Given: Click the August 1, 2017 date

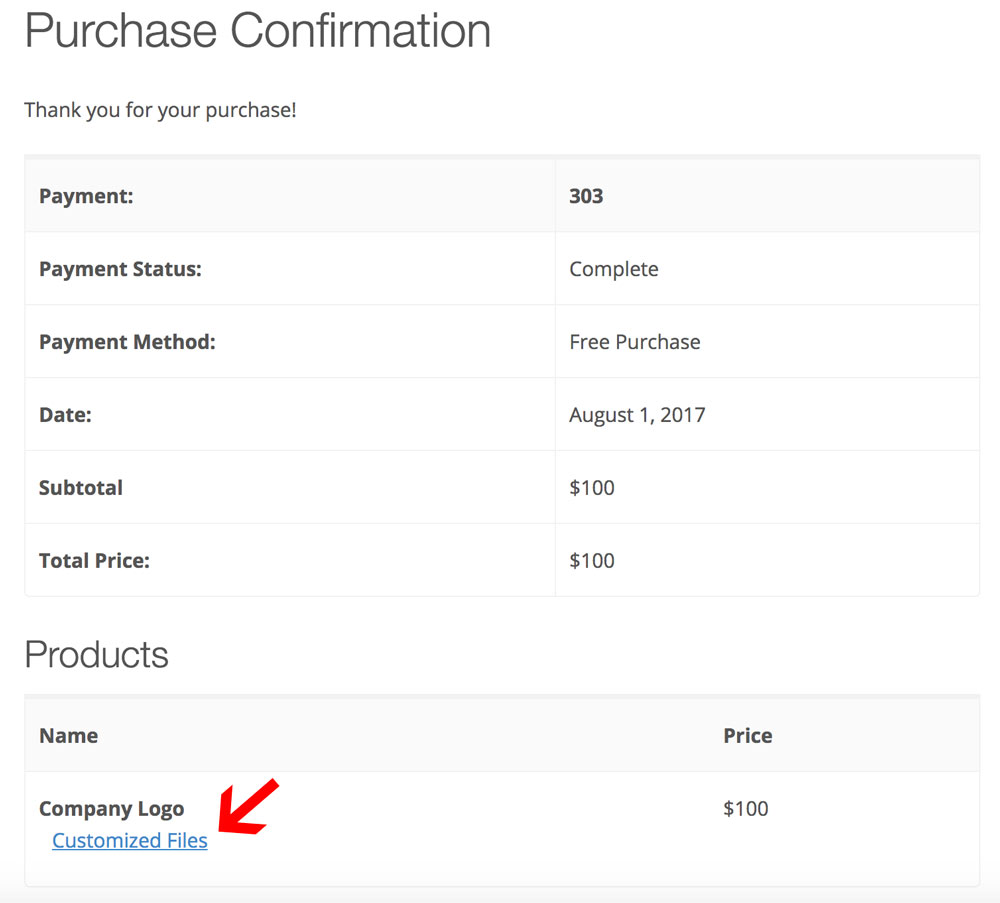Looking at the screenshot, I should point(637,415).
